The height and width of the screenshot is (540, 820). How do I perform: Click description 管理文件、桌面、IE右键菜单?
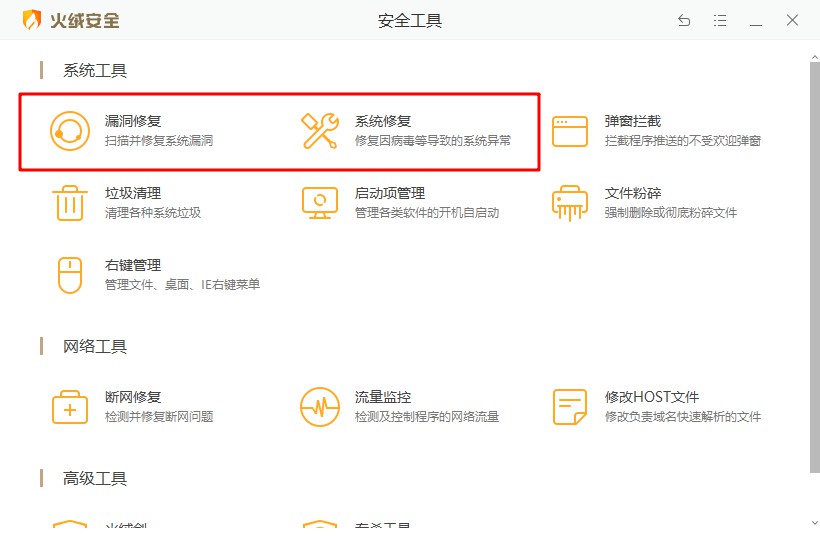tap(183, 284)
